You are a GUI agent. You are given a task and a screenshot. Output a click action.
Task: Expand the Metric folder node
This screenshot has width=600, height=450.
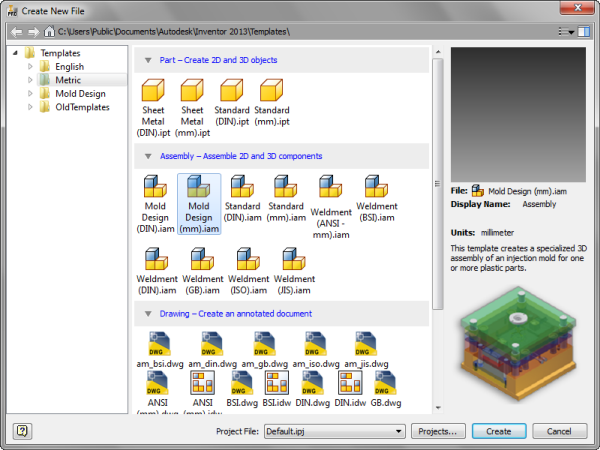tap(30, 80)
